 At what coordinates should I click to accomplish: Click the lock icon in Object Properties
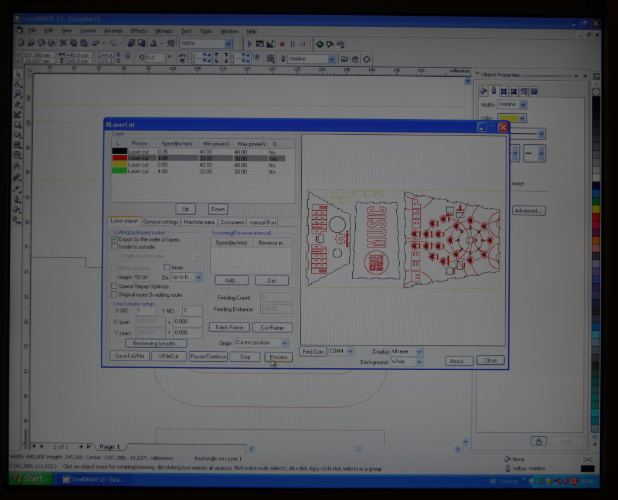(x=538, y=441)
